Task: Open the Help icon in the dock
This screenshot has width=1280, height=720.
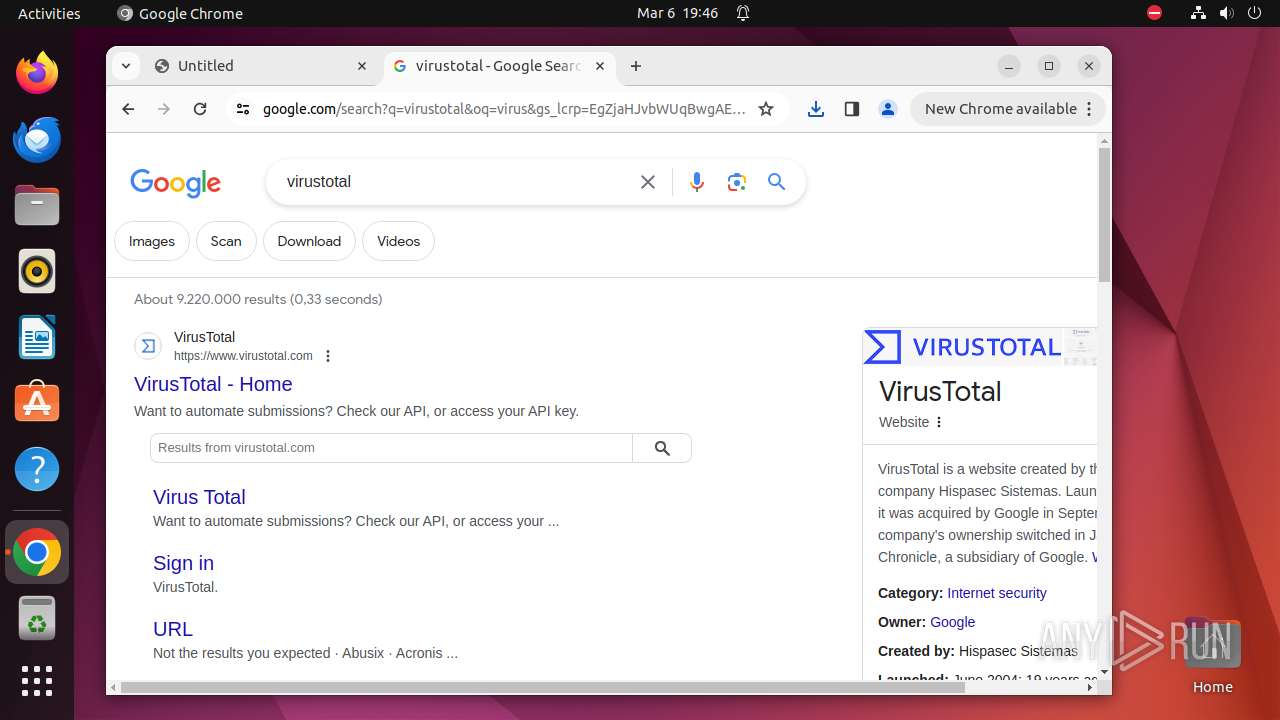Action: click(37, 469)
